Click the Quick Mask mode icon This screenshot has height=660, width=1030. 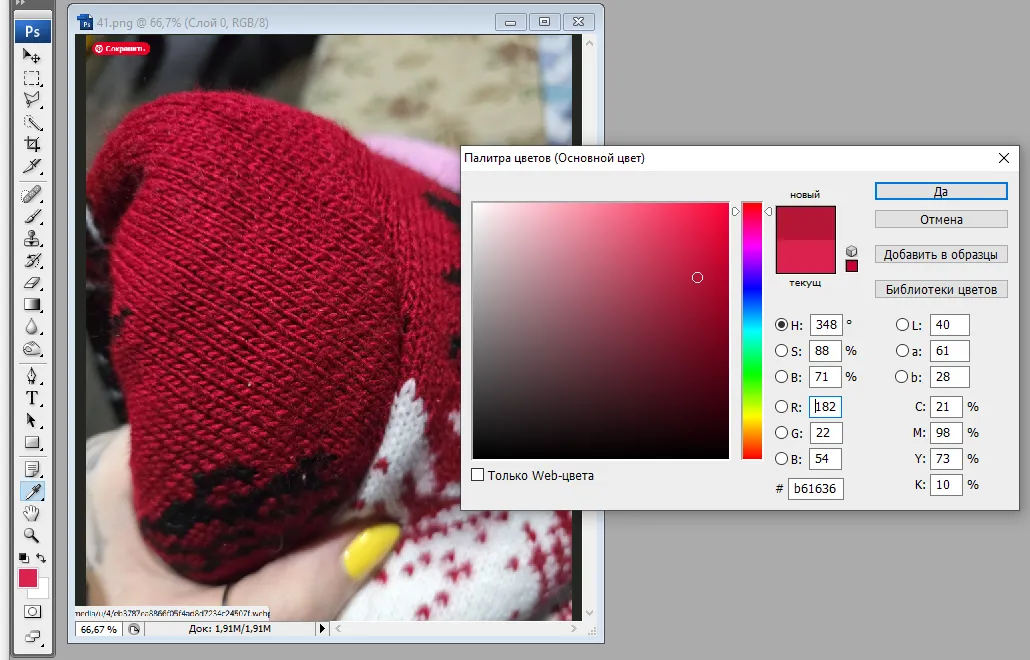[x=32, y=611]
